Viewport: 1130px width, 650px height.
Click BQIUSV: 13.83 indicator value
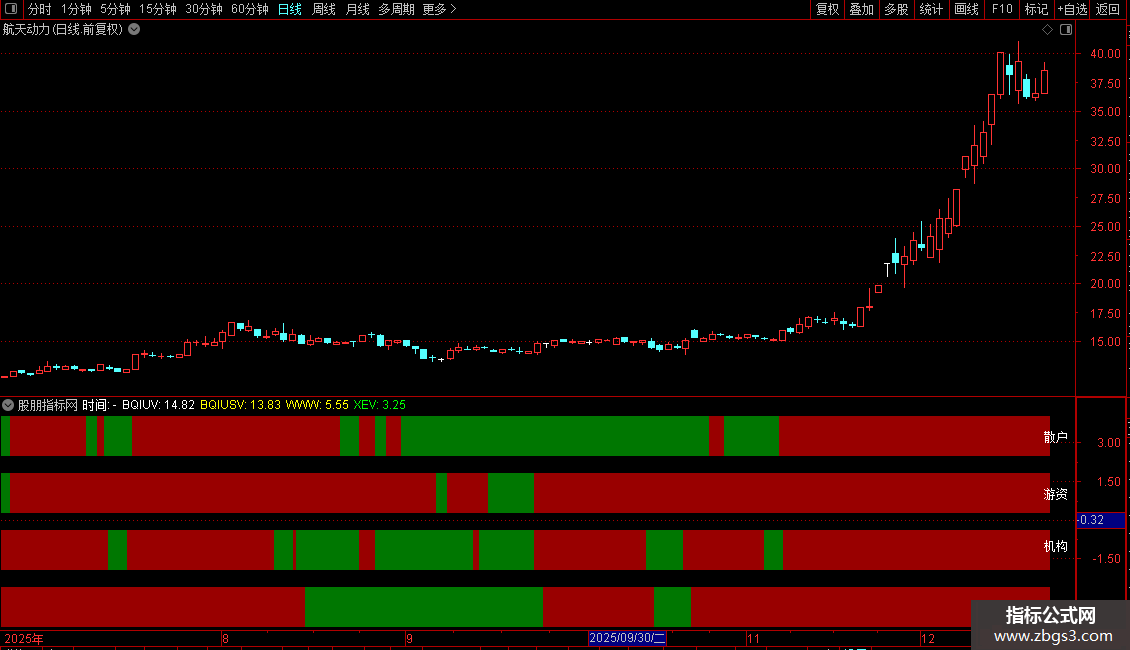pos(240,405)
